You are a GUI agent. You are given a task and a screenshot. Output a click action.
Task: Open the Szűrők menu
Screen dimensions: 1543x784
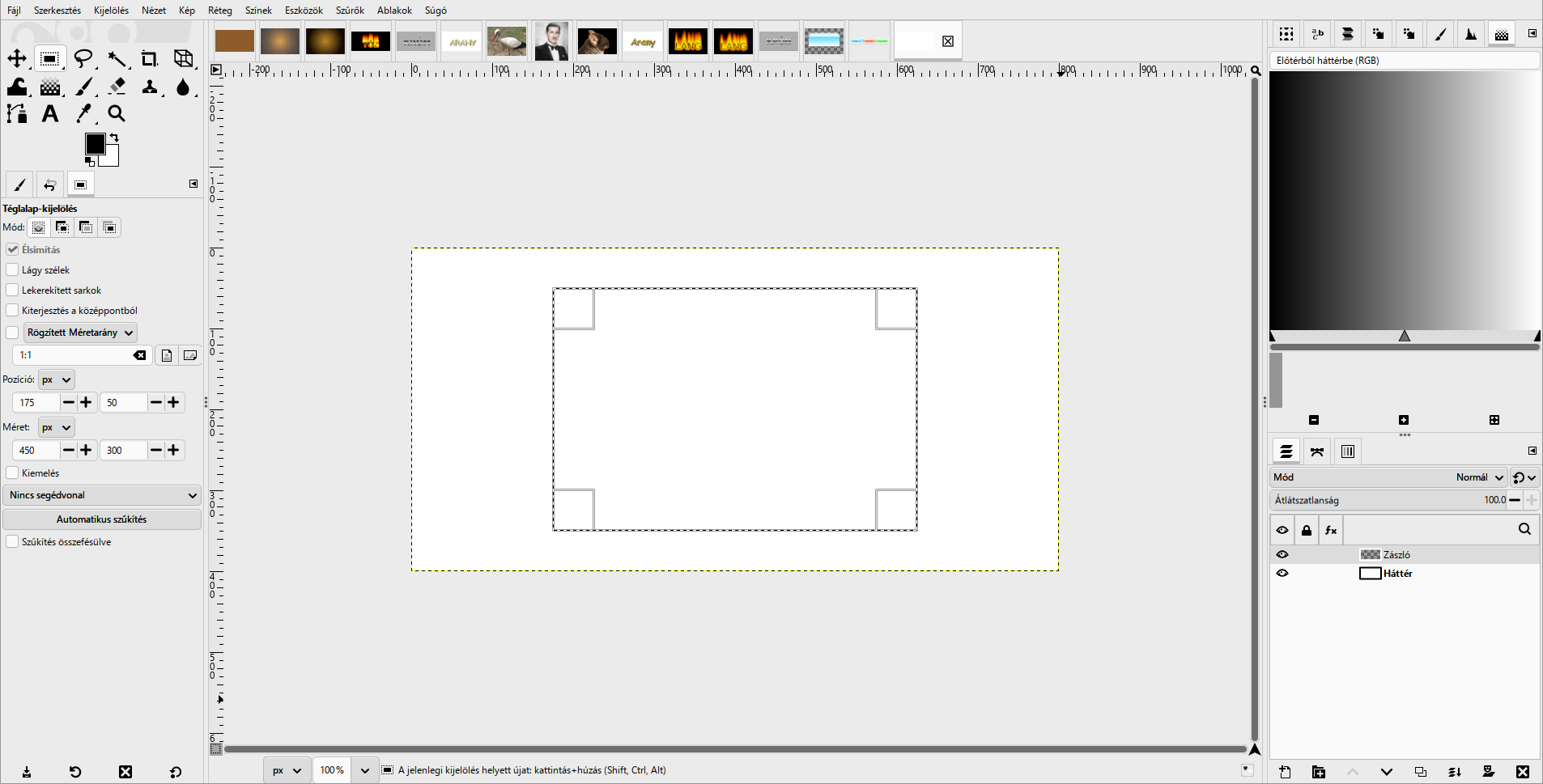[350, 11]
